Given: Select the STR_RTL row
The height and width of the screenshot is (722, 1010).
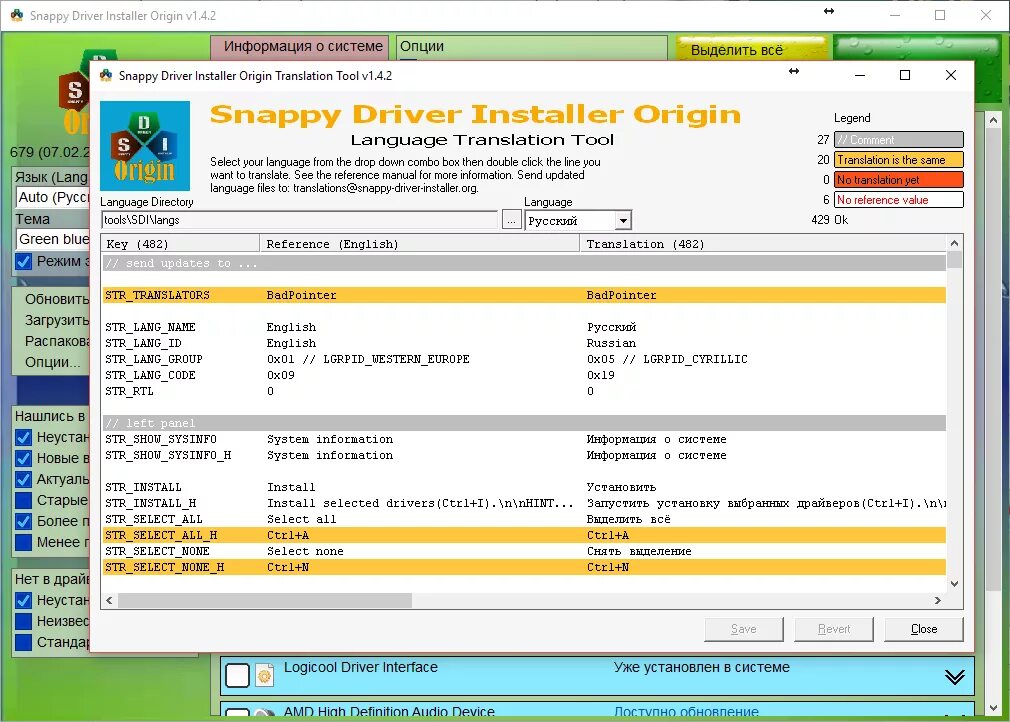Looking at the screenshot, I should [x=524, y=392].
